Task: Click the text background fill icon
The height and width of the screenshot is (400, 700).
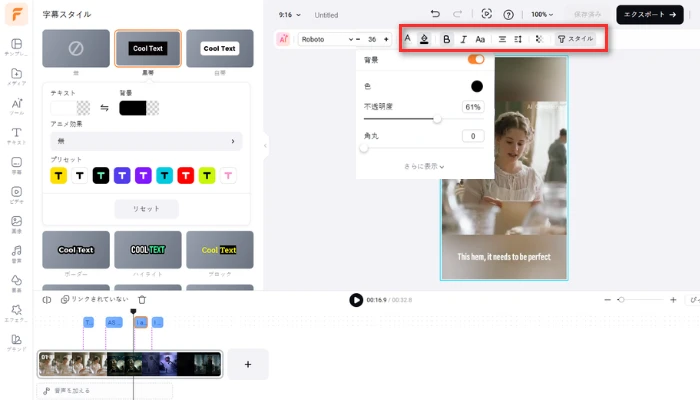Action: [x=424, y=39]
